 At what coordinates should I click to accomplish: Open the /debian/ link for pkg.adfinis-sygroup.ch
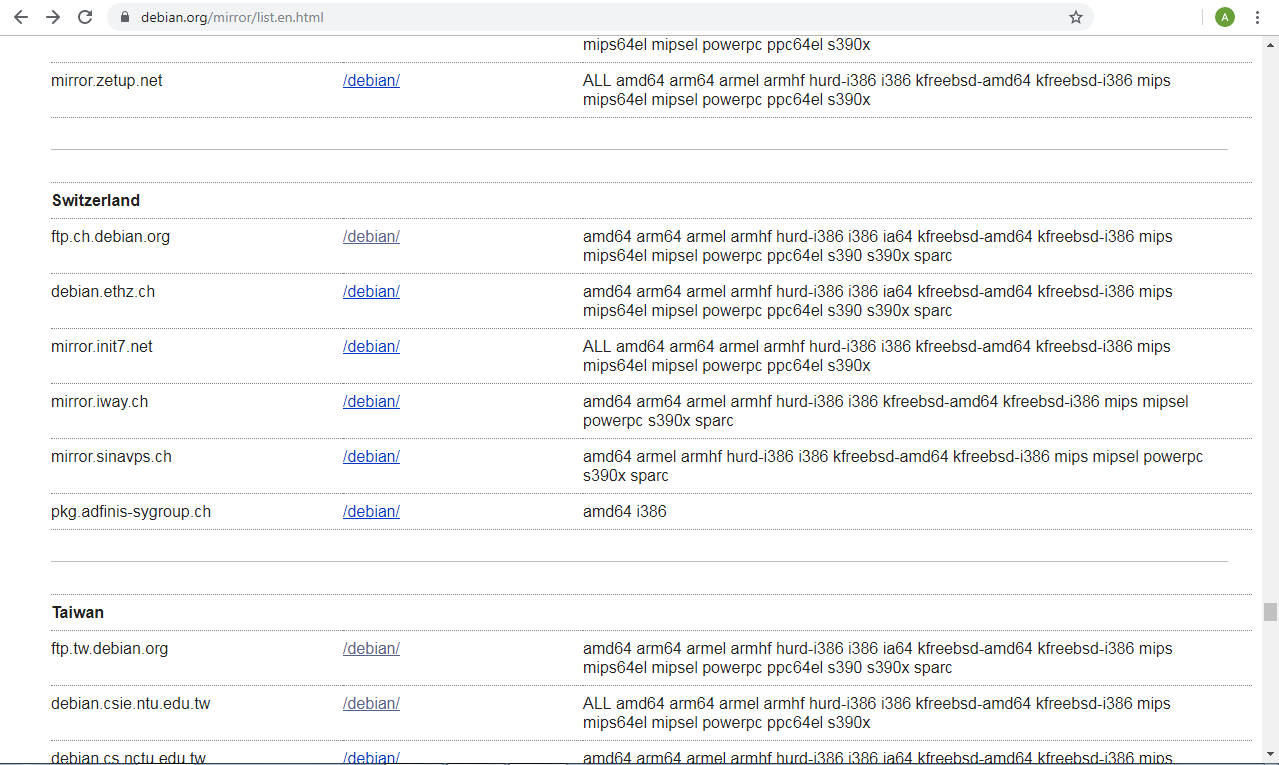pyautogui.click(x=371, y=511)
